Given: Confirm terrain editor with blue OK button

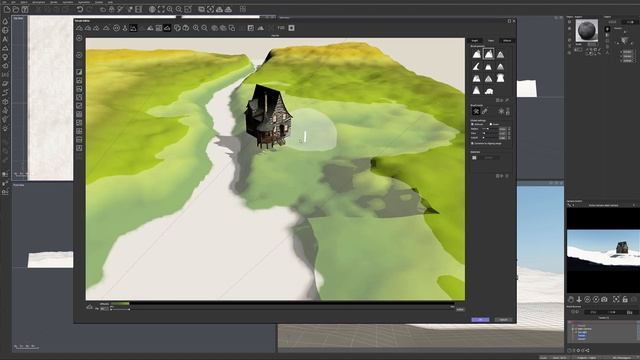Looking at the screenshot, I should (x=480, y=320).
